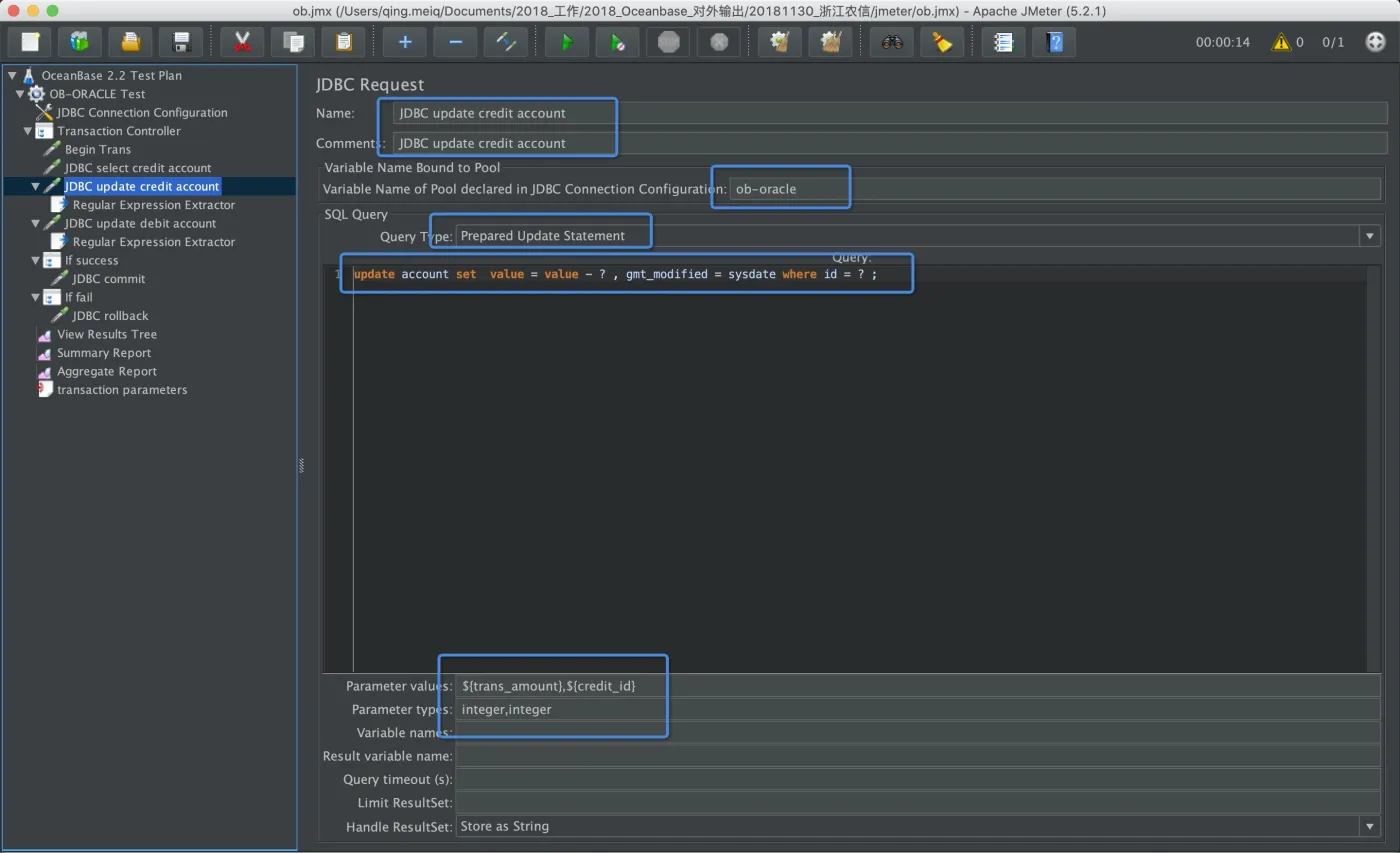This screenshot has width=1400, height=853.
Task: Click the Variable names field
Action: click(918, 733)
